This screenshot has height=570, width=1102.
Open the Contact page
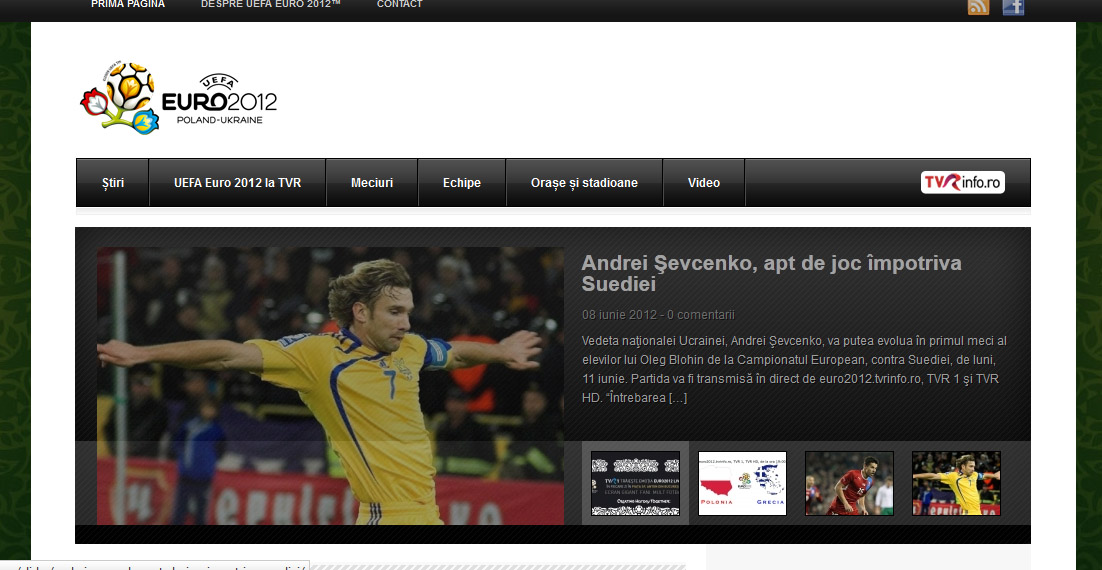(x=399, y=5)
